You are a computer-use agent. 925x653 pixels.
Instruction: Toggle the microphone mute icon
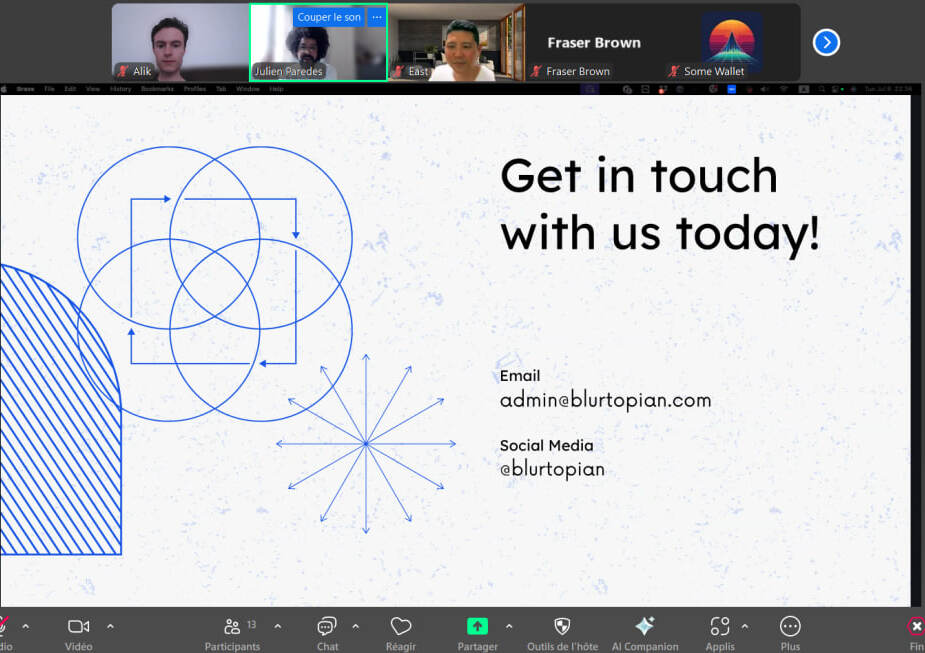click(x=4, y=626)
